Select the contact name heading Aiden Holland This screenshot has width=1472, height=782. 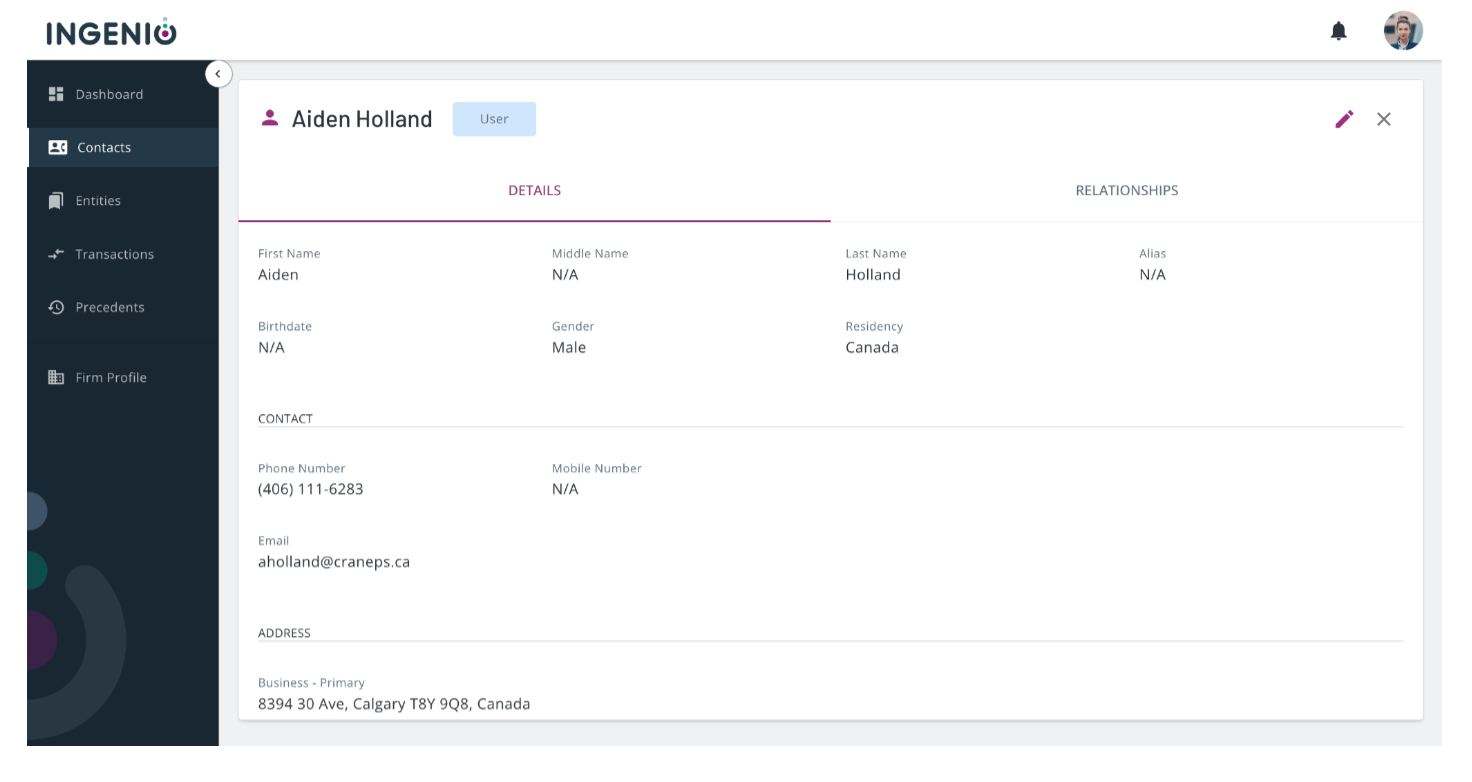point(362,119)
